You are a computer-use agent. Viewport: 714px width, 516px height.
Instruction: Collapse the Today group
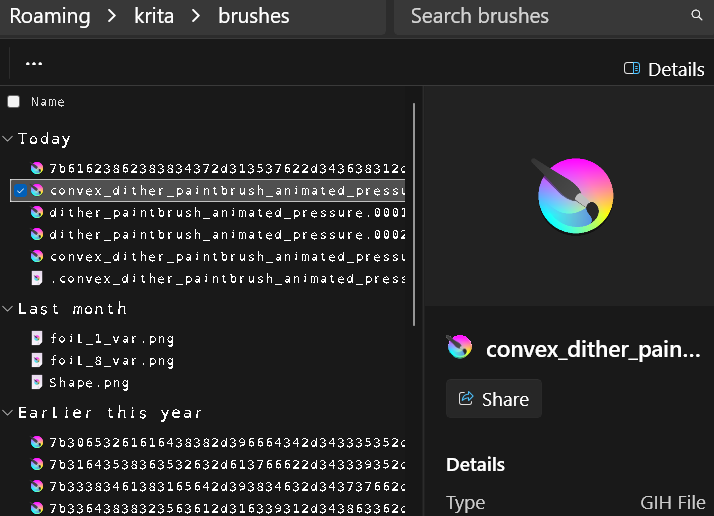pos(8,138)
